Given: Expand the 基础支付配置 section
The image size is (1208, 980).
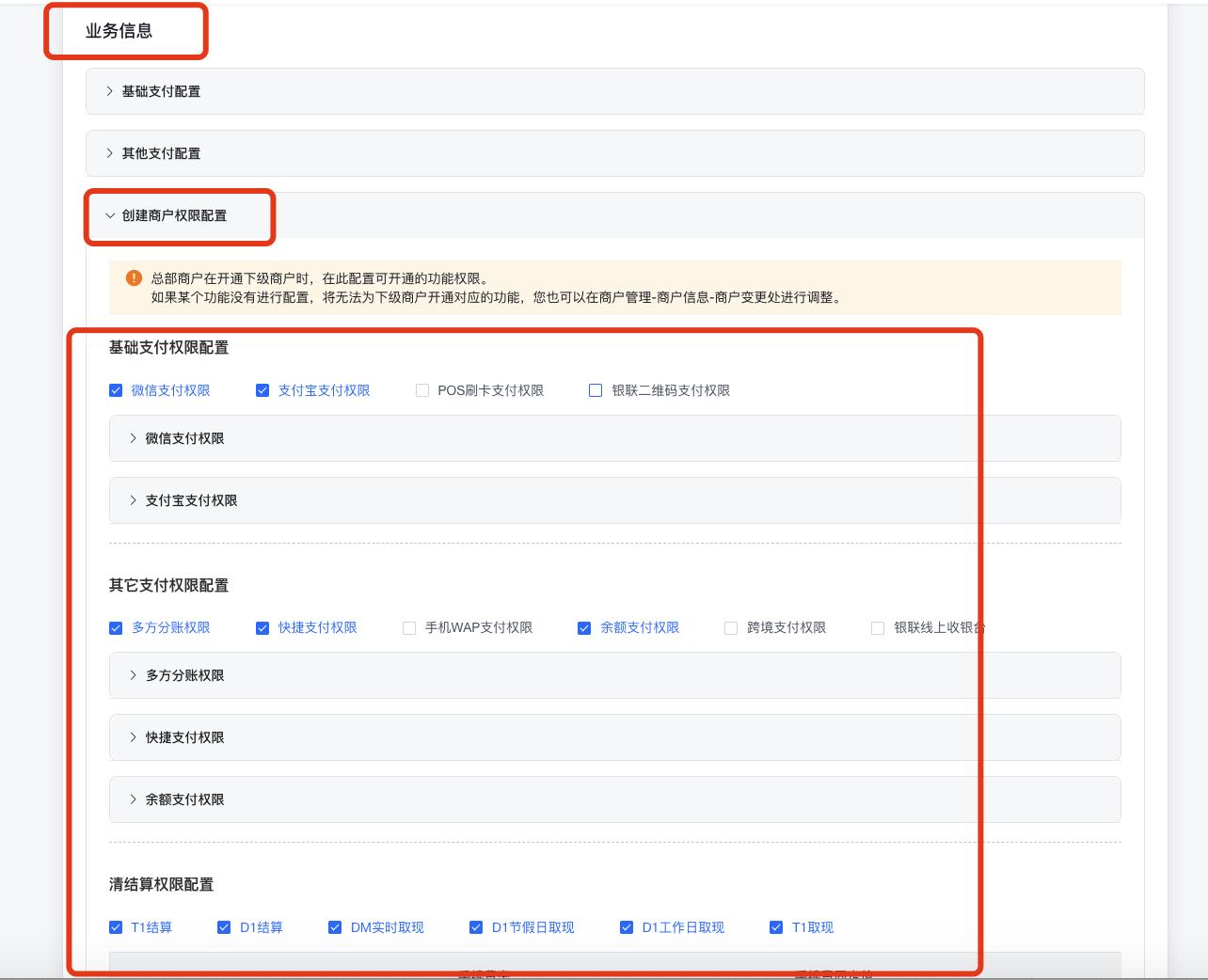Looking at the screenshot, I should [110, 91].
